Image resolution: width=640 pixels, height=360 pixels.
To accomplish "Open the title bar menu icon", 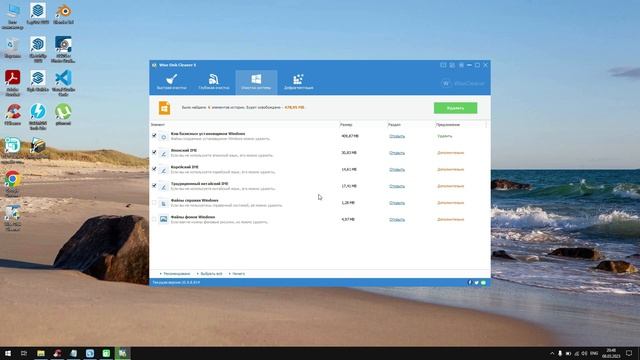I will (x=461, y=65).
